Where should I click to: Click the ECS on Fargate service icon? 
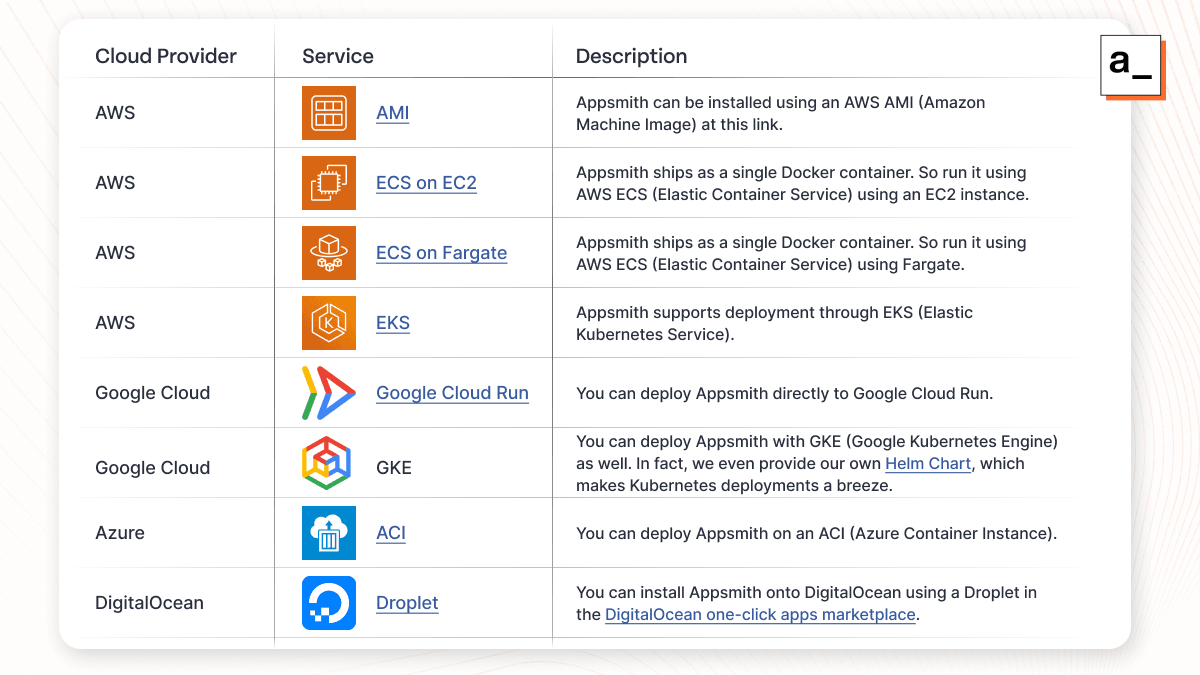click(x=329, y=252)
